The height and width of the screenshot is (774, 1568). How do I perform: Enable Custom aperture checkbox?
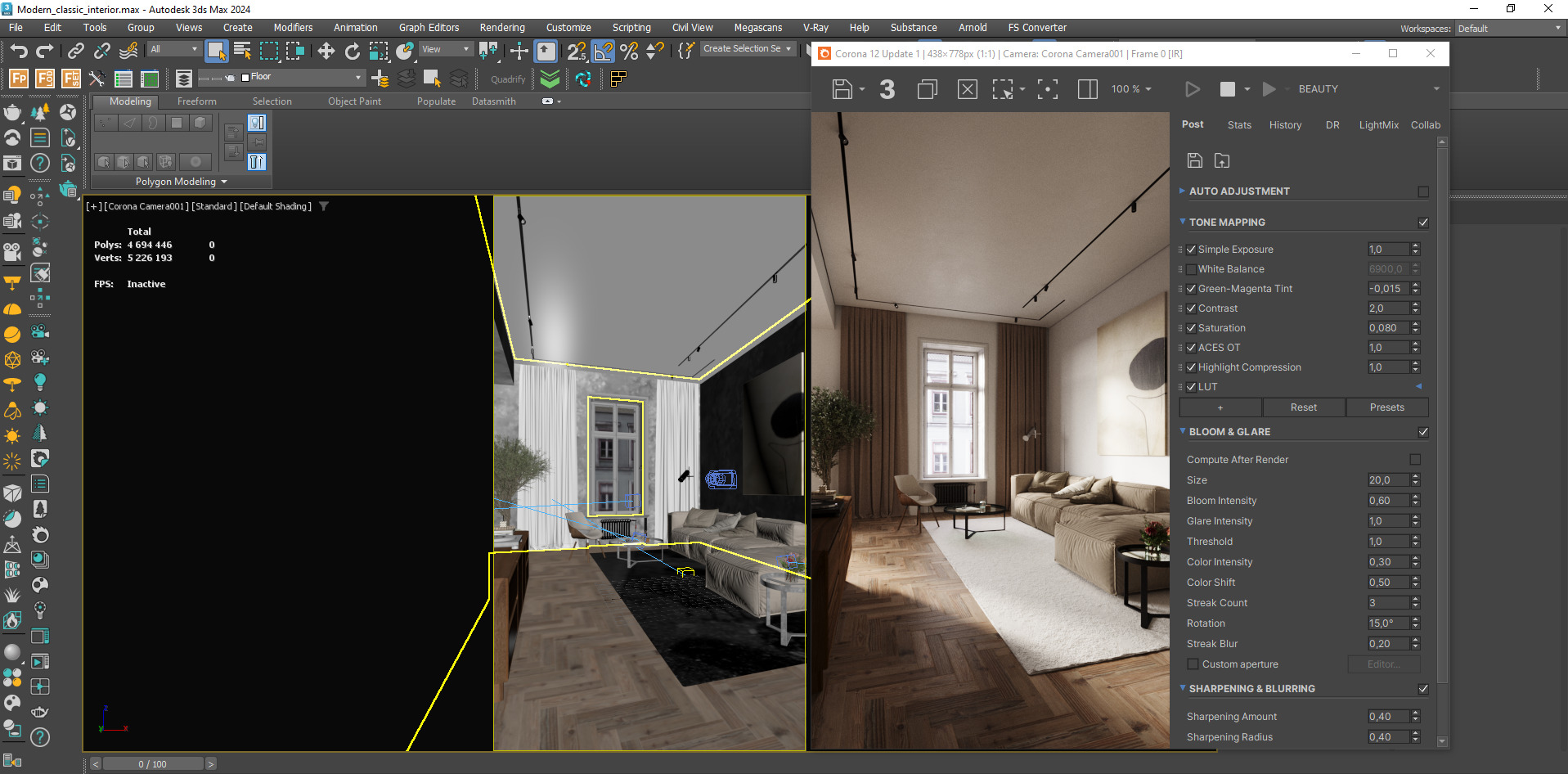coord(1193,664)
